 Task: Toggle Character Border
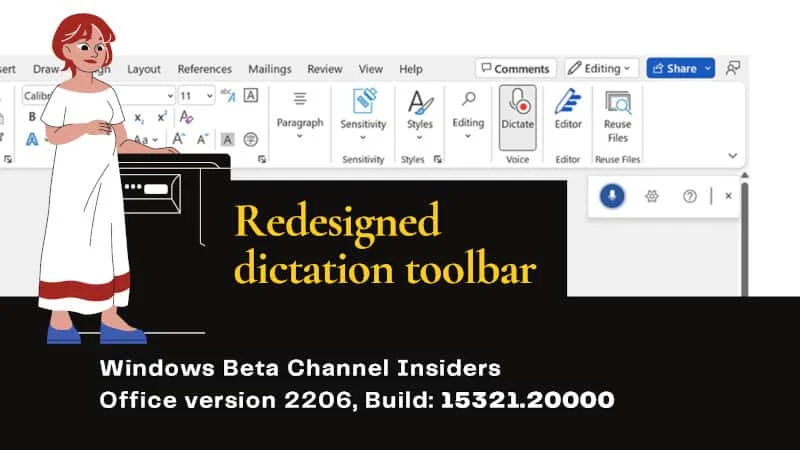tap(251, 95)
